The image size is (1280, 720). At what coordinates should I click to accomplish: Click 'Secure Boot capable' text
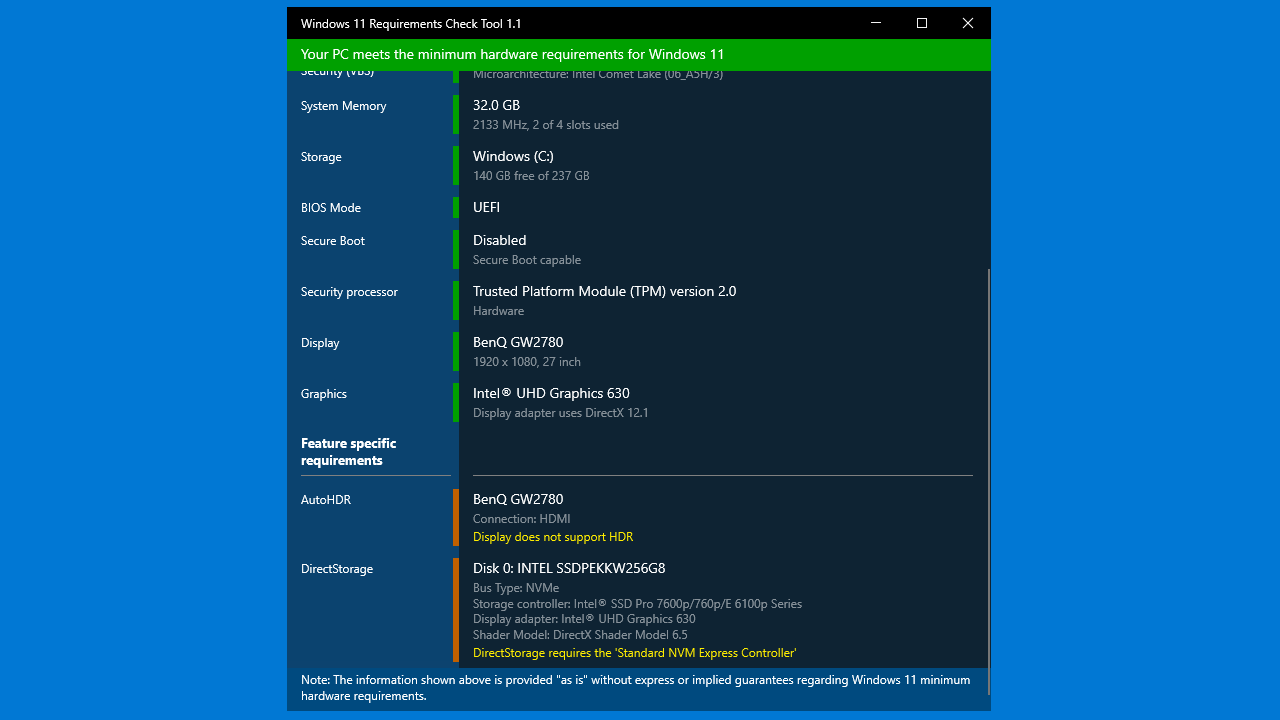click(527, 260)
